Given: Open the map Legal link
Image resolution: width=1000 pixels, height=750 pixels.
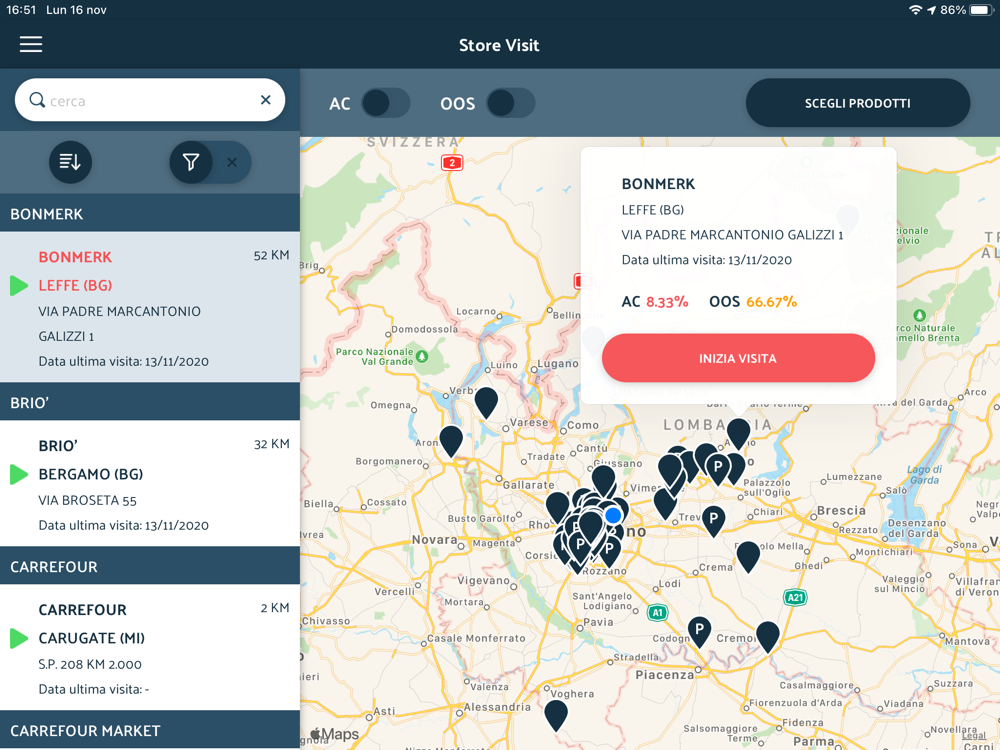Looking at the screenshot, I should click(x=974, y=735).
